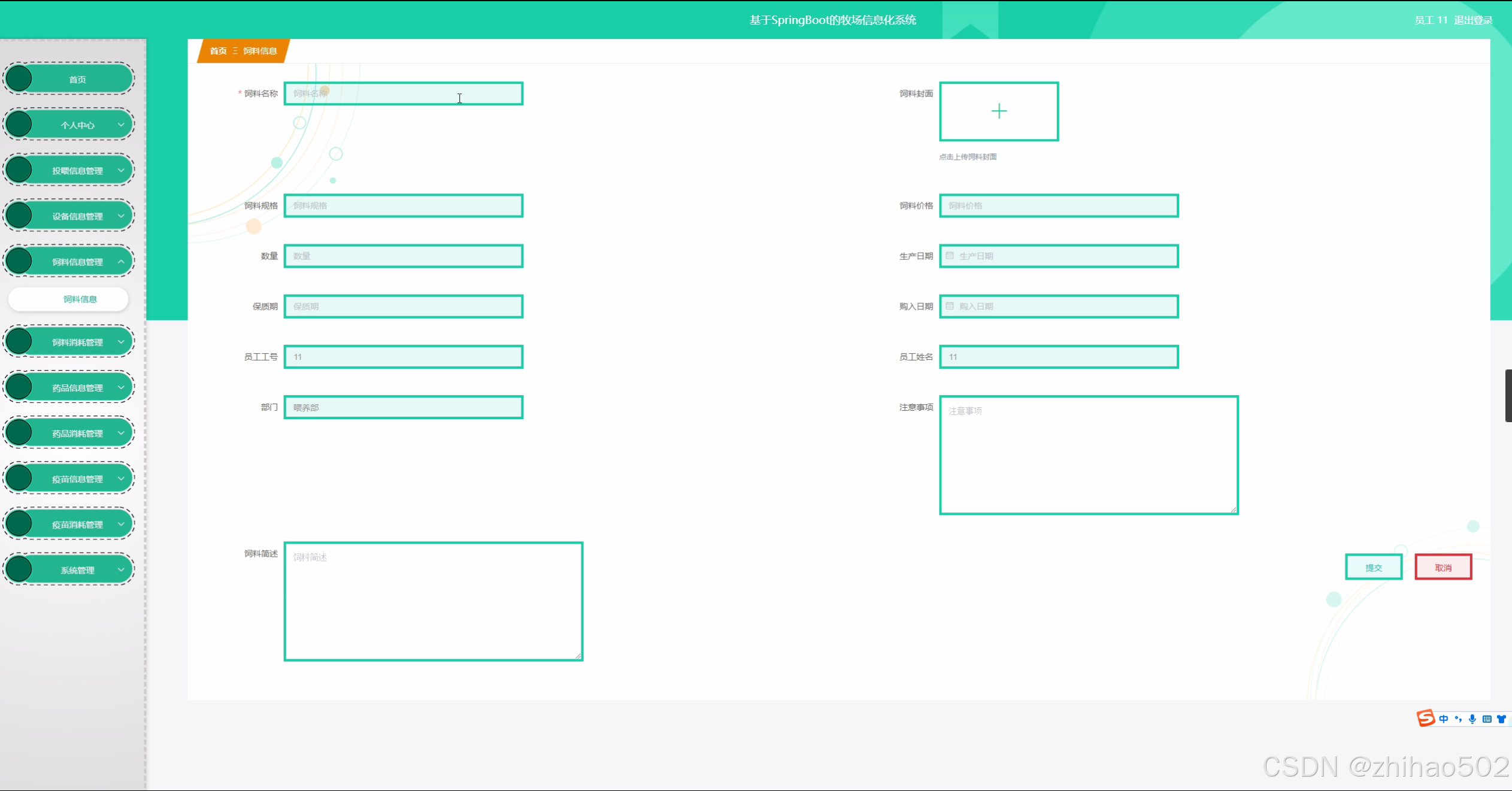Click the 基于SpringBoot的牧场信息化系统 title
Image resolution: width=1512 pixels, height=791 pixels.
(x=832, y=20)
